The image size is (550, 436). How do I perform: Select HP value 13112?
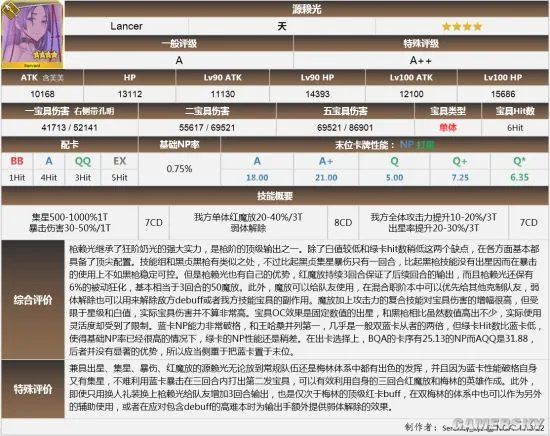pos(129,94)
